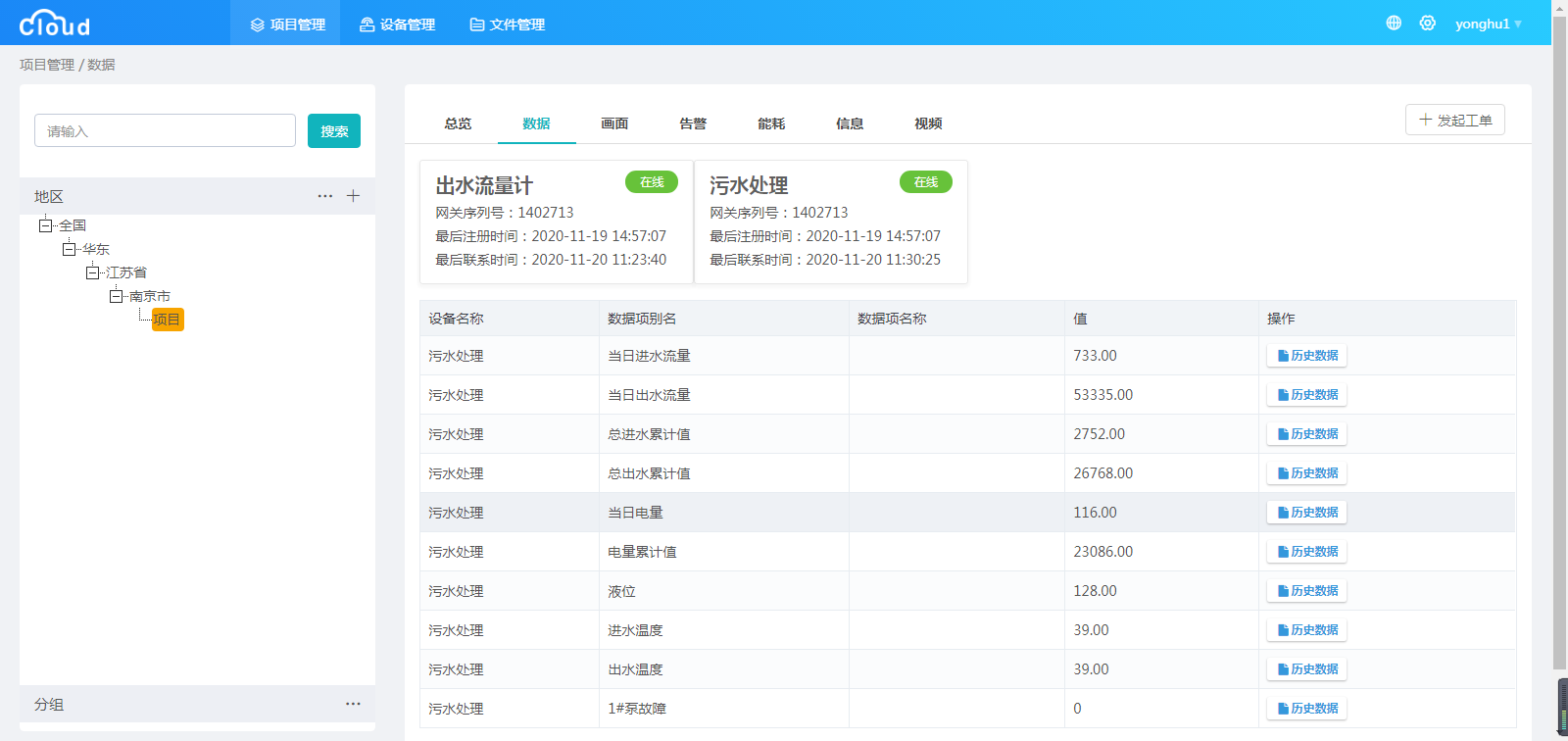Collapse the 全国 tree node
The height and width of the screenshot is (741, 1568).
(45, 225)
